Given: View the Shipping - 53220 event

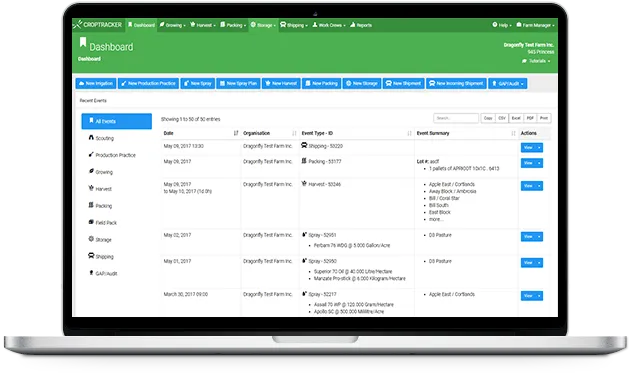Looking at the screenshot, I should (528, 147).
